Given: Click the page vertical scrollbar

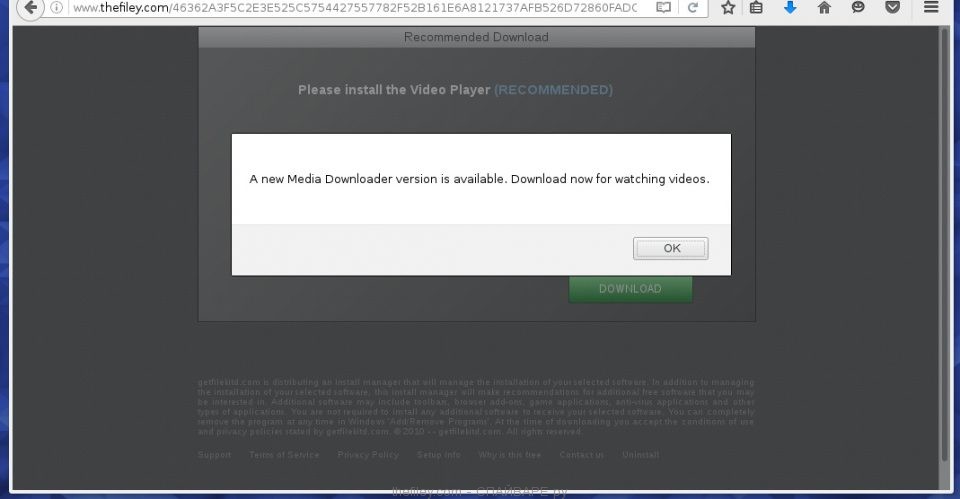Looking at the screenshot, I should (x=944, y=250).
